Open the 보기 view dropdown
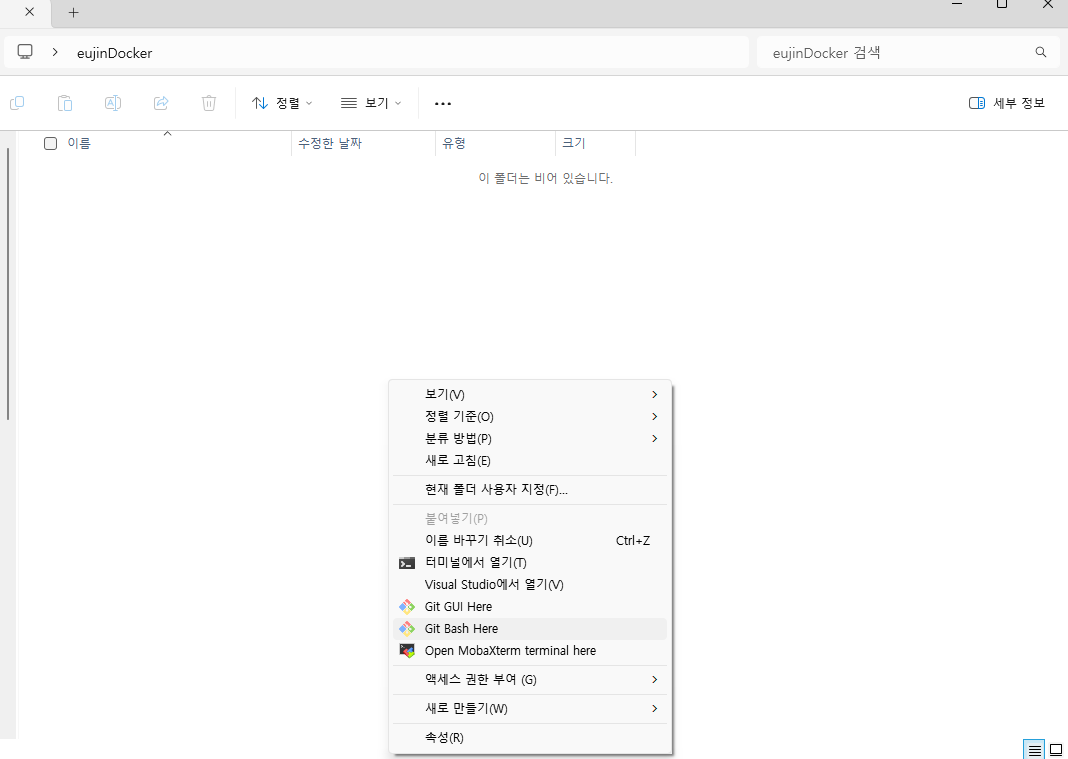Image resolution: width=1068 pixels, height=759 pixels. pyautogui.click(x=371, y=103)
